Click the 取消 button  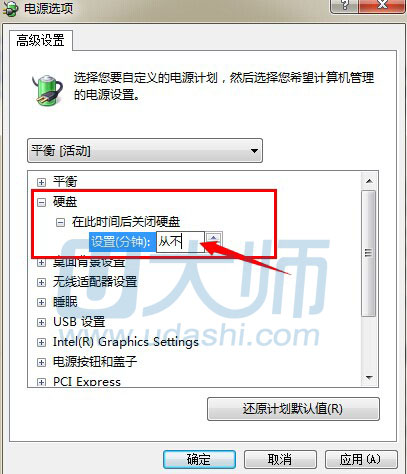click(x=280, y=460)
